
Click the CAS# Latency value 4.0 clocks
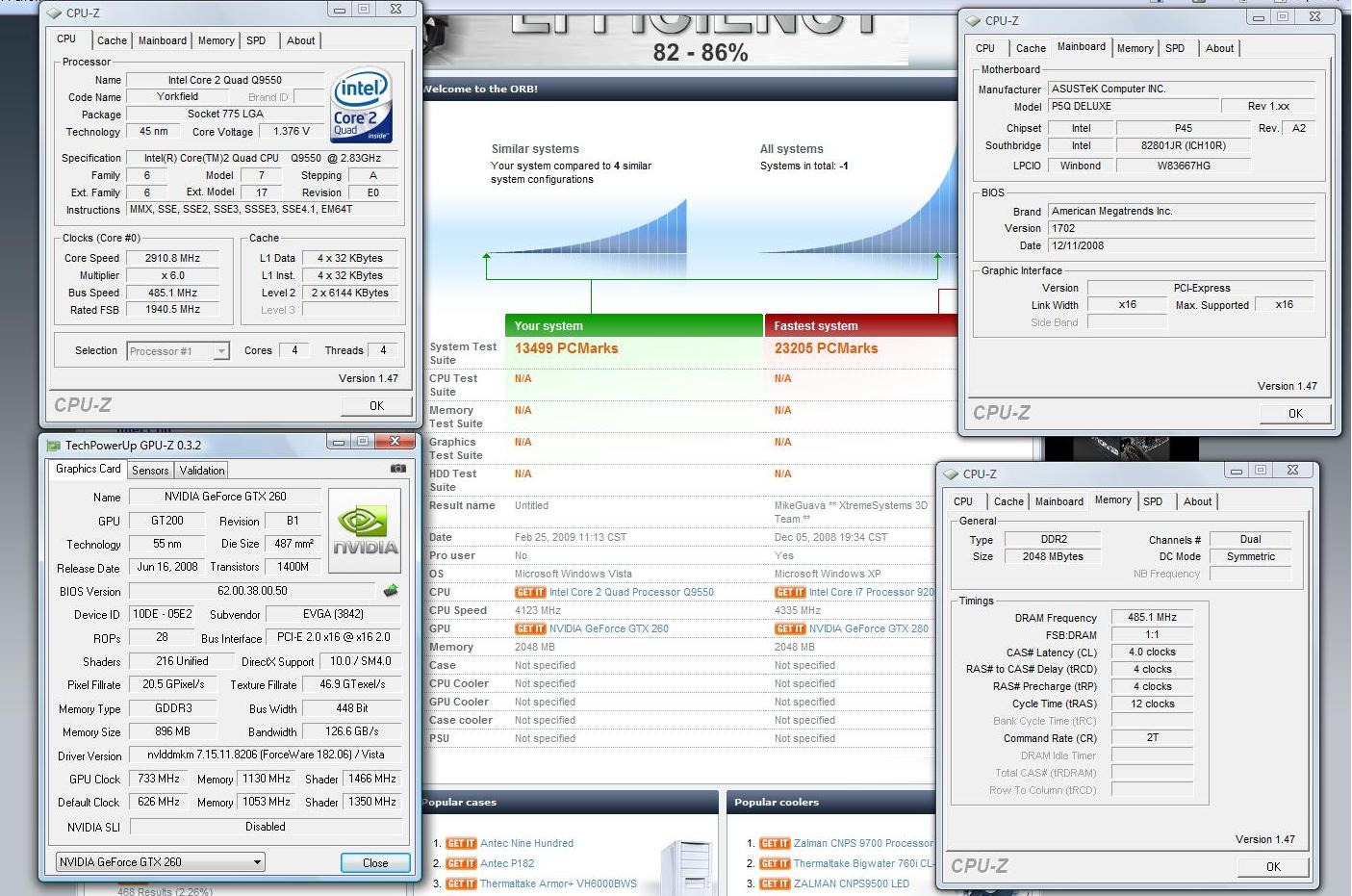point(1152,653)
